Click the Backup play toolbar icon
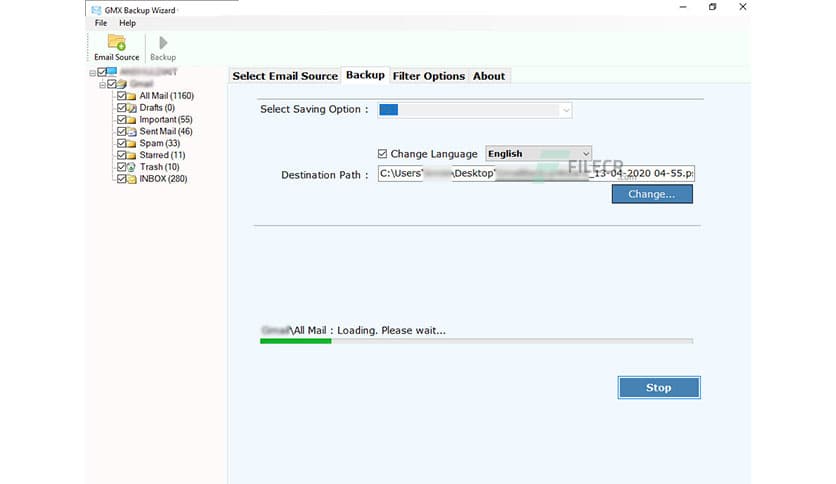The image size is (836, 484). [163, 43]
